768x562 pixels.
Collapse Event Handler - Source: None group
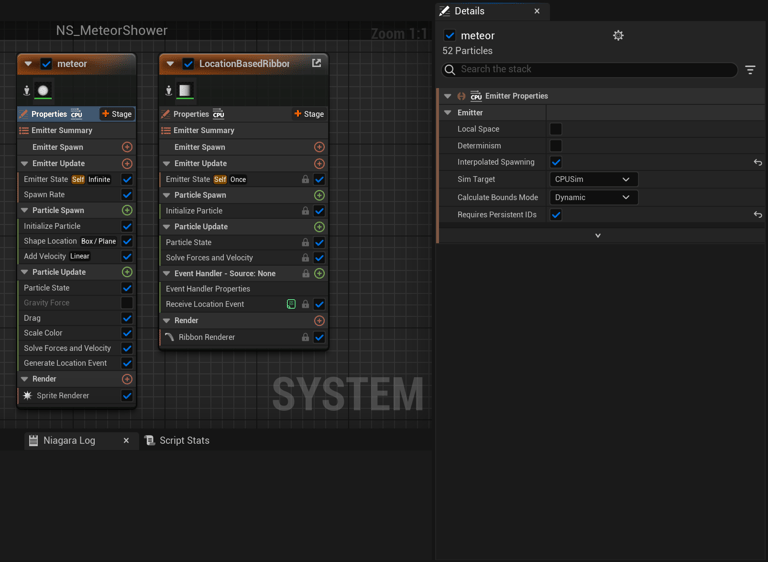166,273
